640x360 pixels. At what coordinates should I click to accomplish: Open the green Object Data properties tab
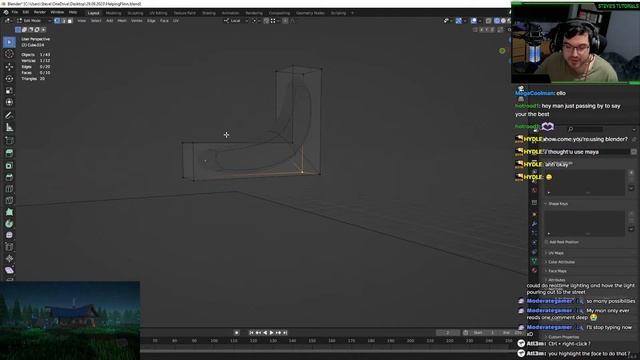(x=534, y=261)
